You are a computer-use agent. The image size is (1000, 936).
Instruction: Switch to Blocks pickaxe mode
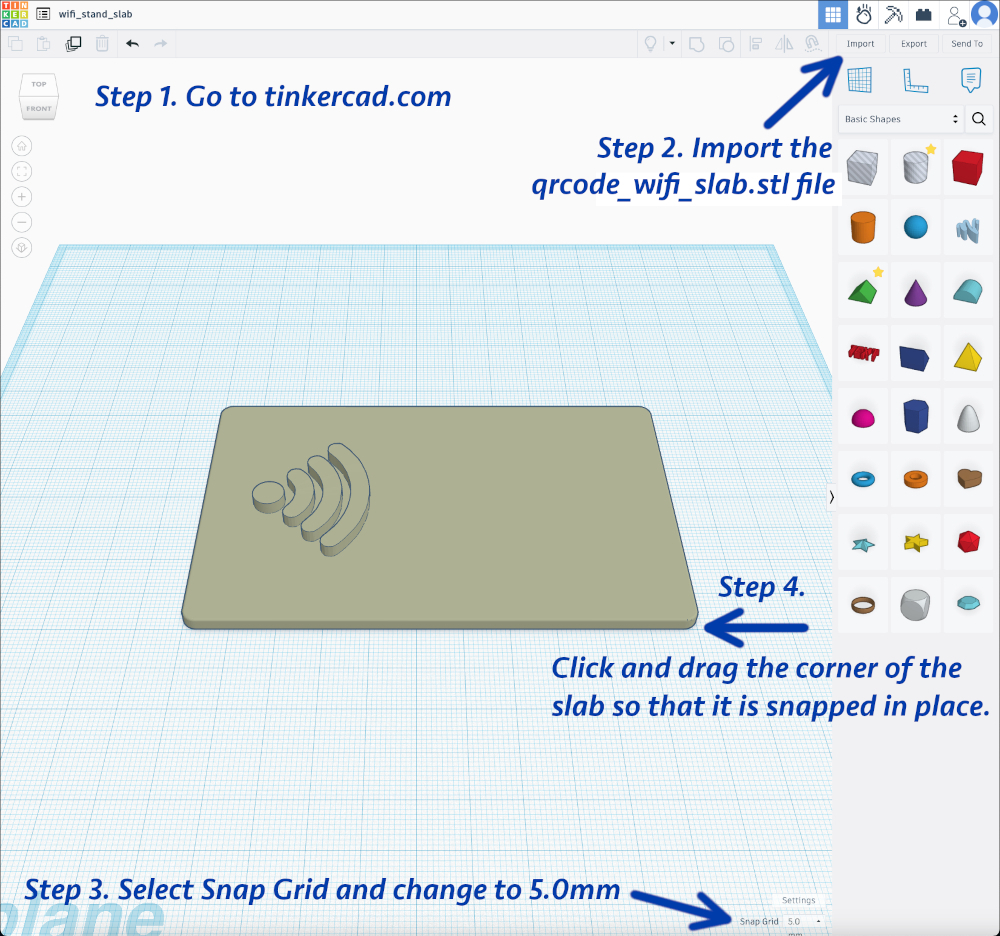(893, 15)
